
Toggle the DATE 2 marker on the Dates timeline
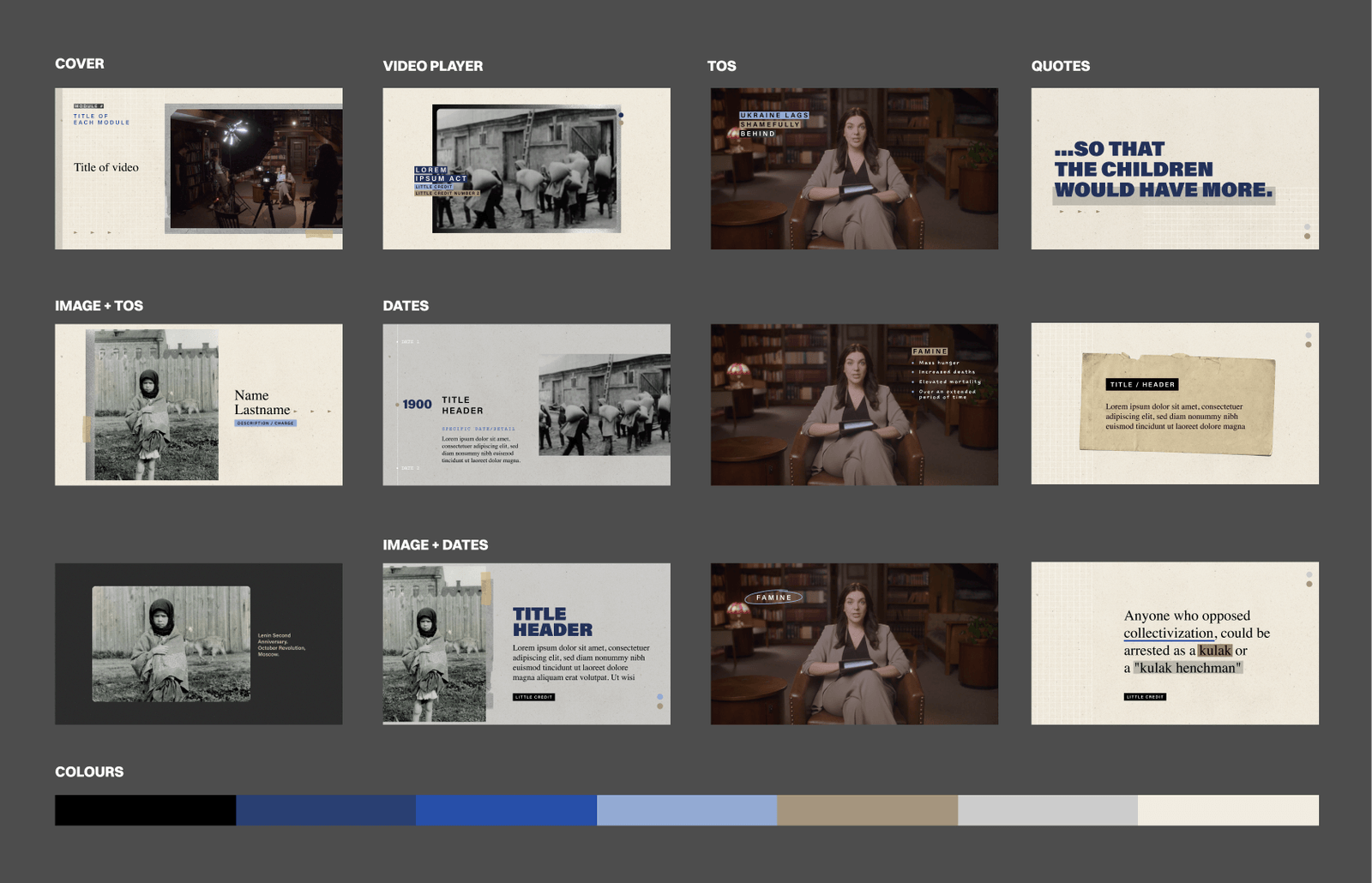click(x=409, y=468)
